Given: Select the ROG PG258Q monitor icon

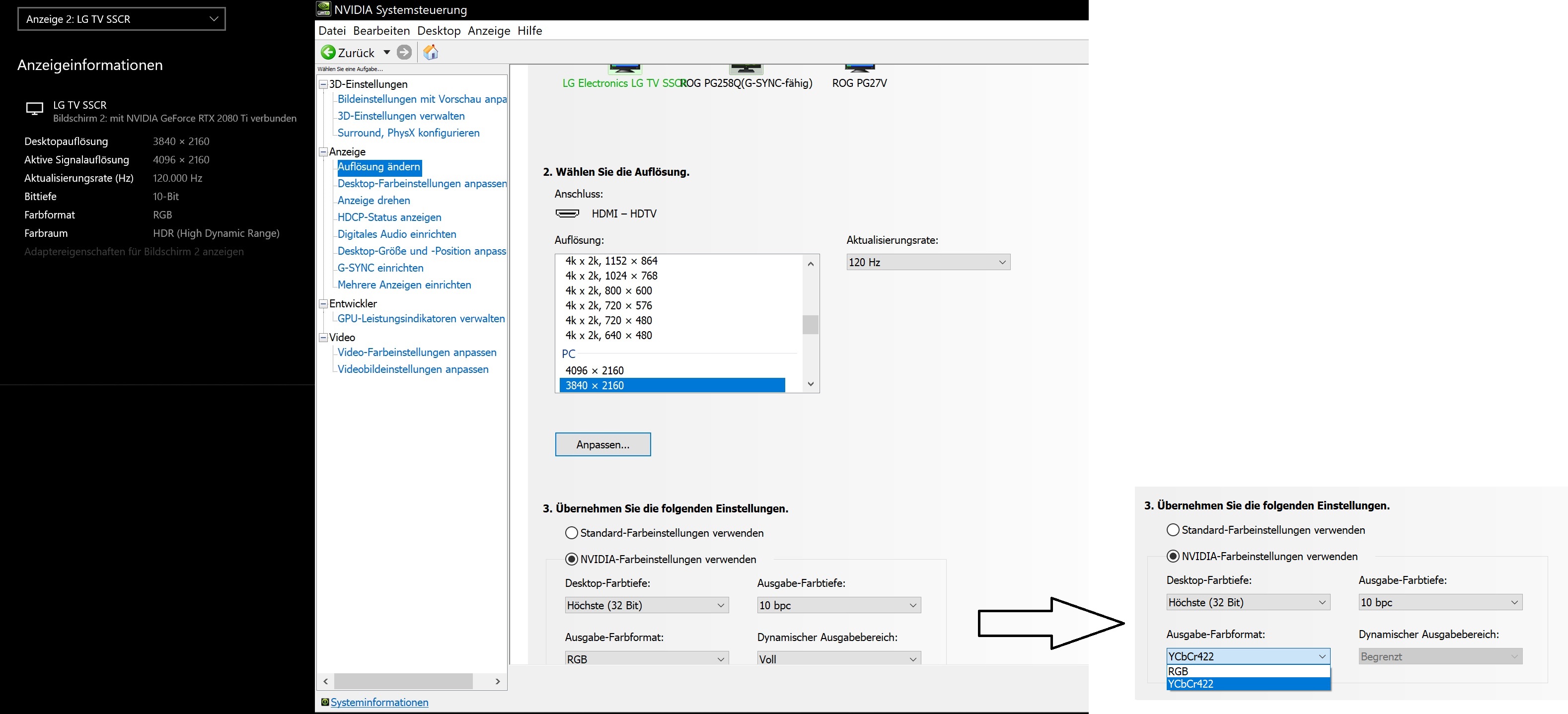Looking at the screenshot, I should tap(747, 68).
